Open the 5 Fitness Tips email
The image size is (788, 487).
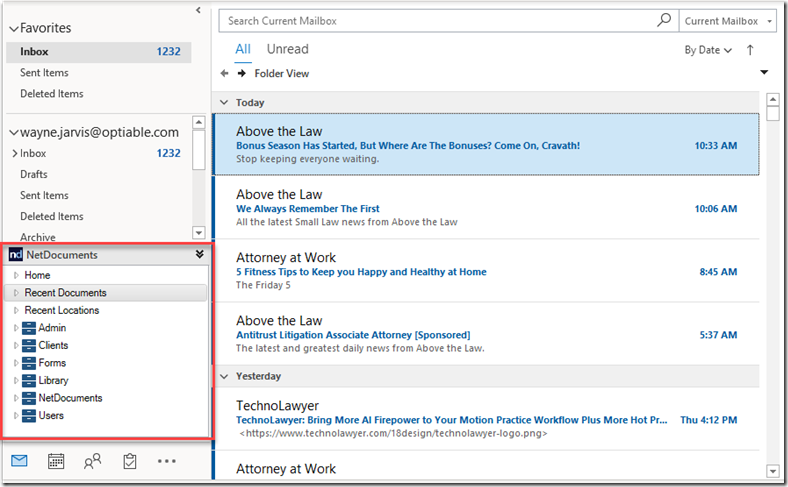(x=486, y=271)
